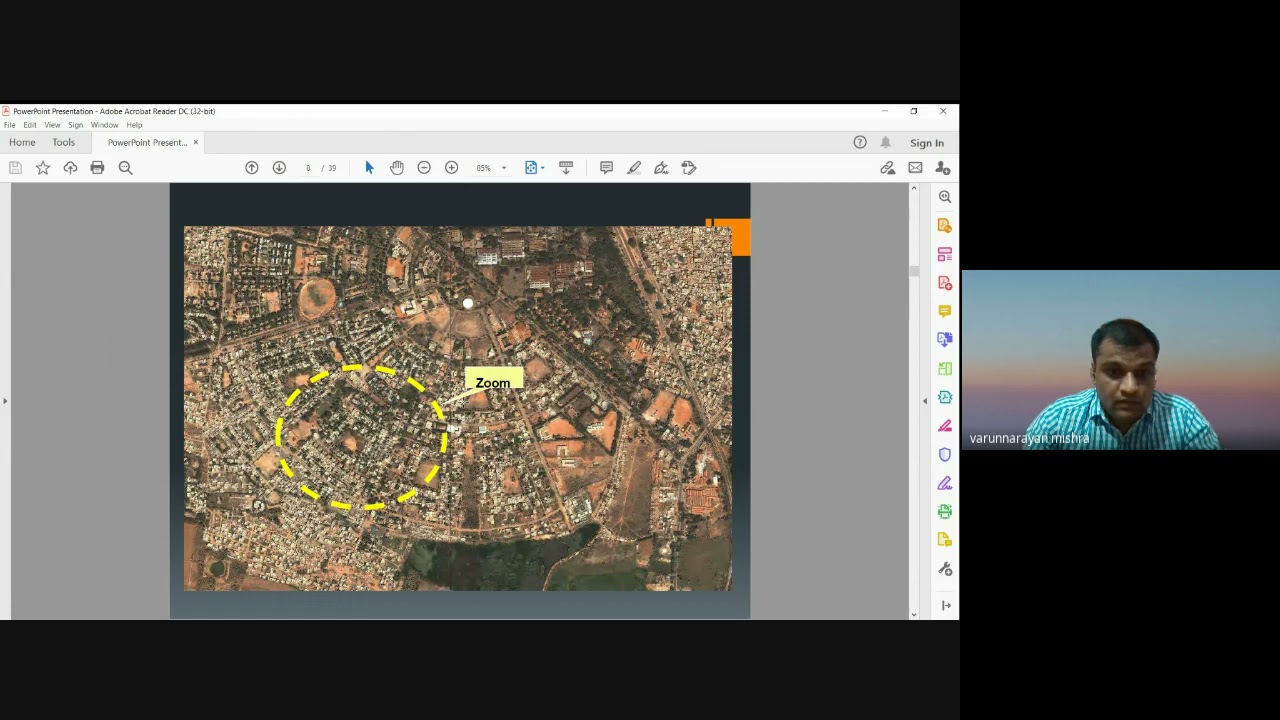Click the current page number field
The image size is (1280, 720).
(308, 168)
